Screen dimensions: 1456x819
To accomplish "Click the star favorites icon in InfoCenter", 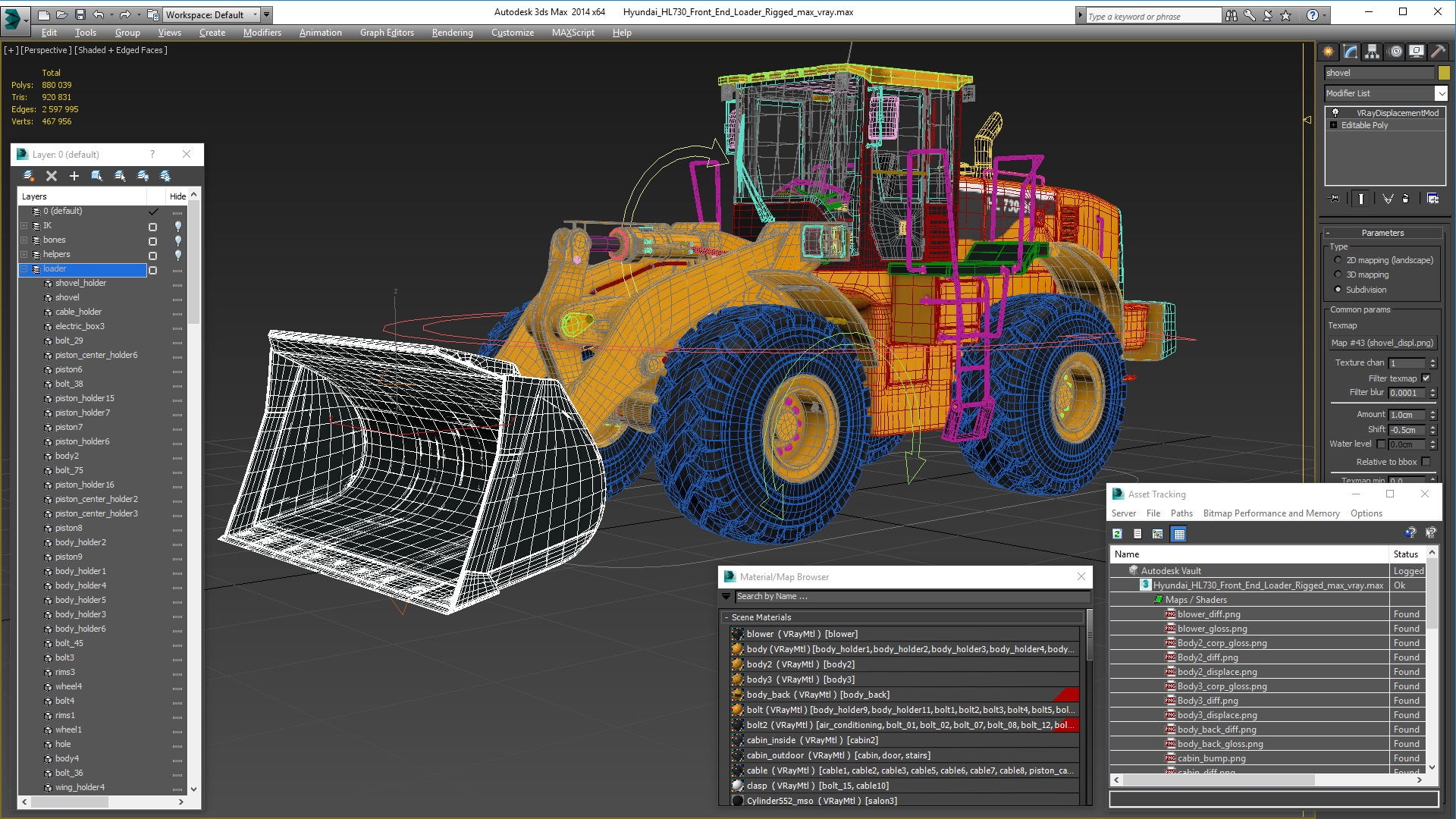I will click(x=1286, y=15).
